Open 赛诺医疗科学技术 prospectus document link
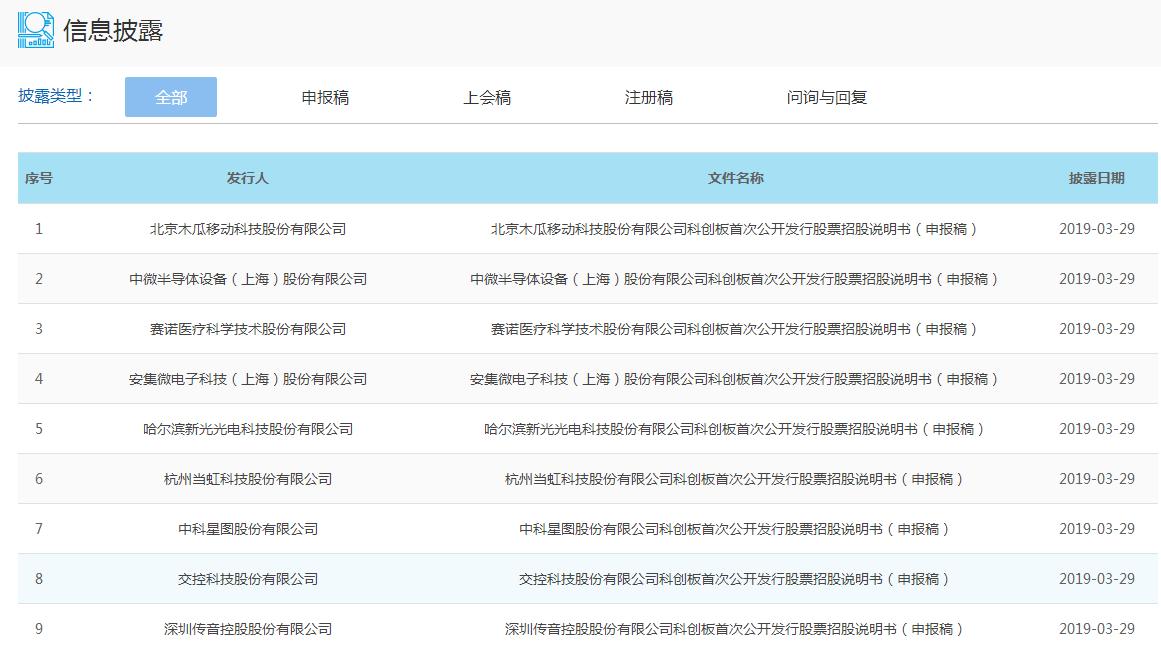The width and height of the screenshot is (1161, 645). [735, 329]
